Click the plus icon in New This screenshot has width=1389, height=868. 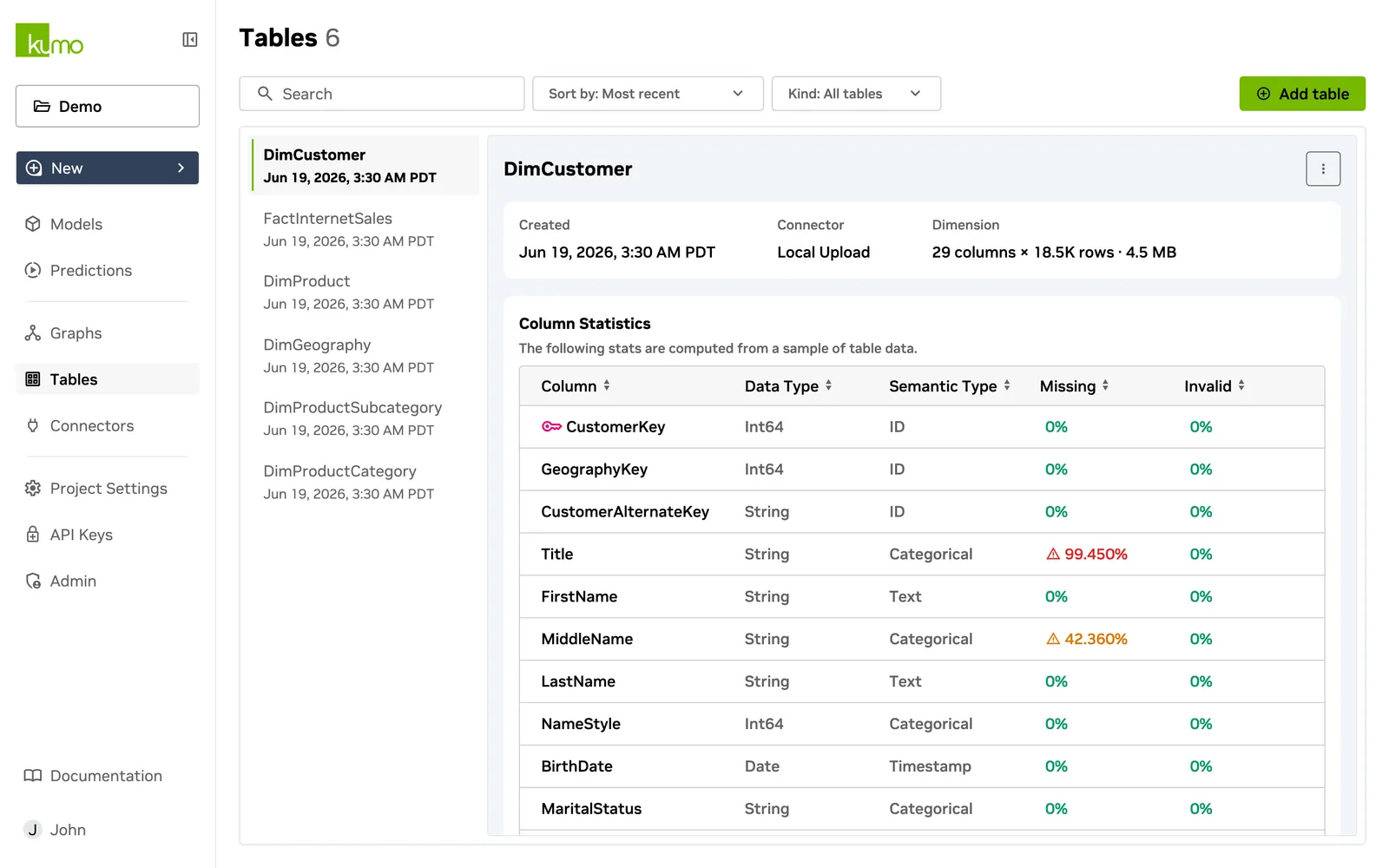coord(34,168)
